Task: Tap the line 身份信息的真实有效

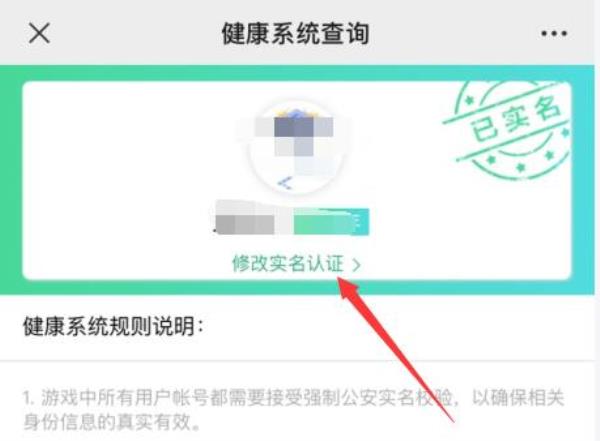Action: pyautogui.click(x=111, y=421)
